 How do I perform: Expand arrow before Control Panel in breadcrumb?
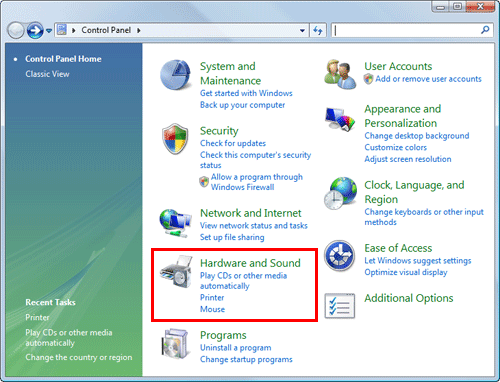click(74, 30)
